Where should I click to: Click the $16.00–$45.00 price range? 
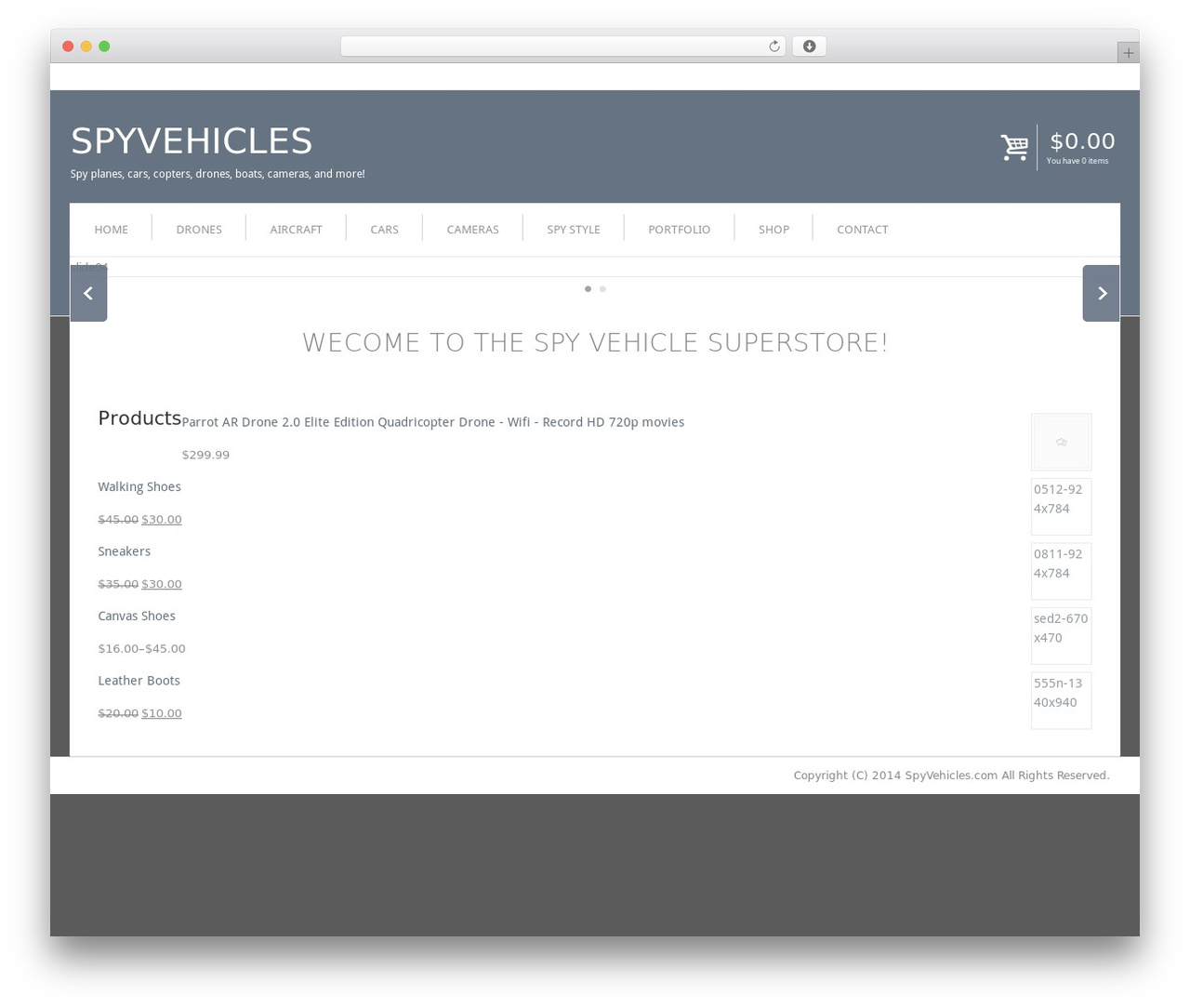pos(141,649)
